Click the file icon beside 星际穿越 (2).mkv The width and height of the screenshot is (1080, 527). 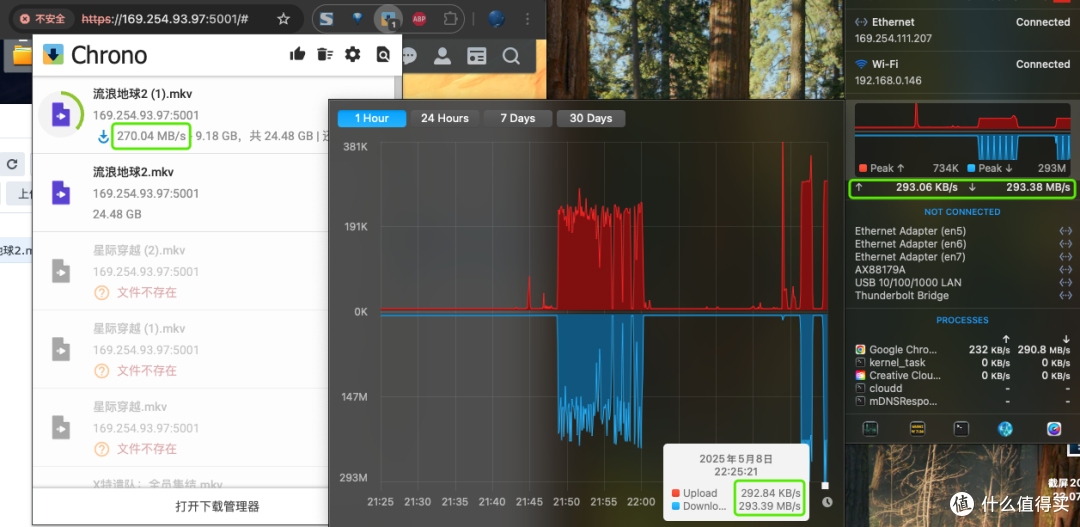click(61, 271)
